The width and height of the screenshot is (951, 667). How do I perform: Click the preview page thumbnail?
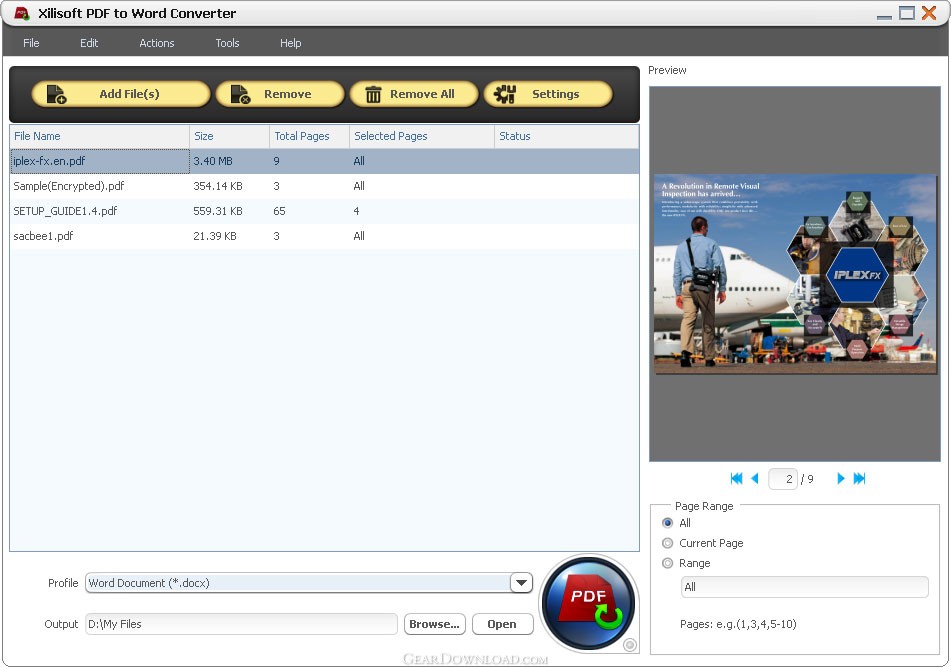[795, 274]
